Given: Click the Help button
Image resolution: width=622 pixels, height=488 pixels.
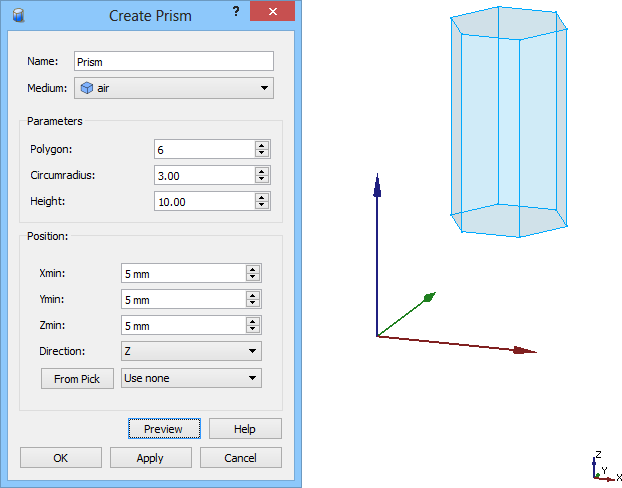Looking at the screenshot, I should (x=245, y=428).
